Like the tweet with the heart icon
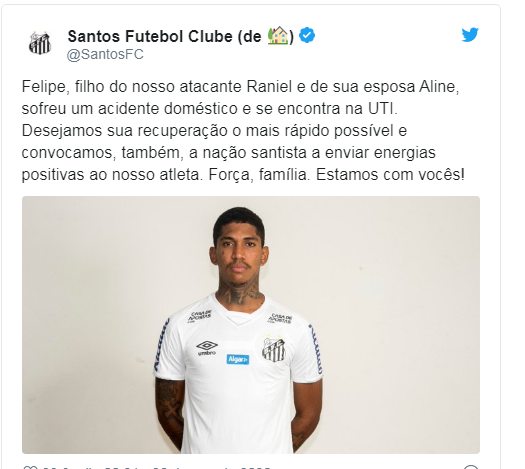Viewport: 525px width, 469px height. (x=29, y=467)
